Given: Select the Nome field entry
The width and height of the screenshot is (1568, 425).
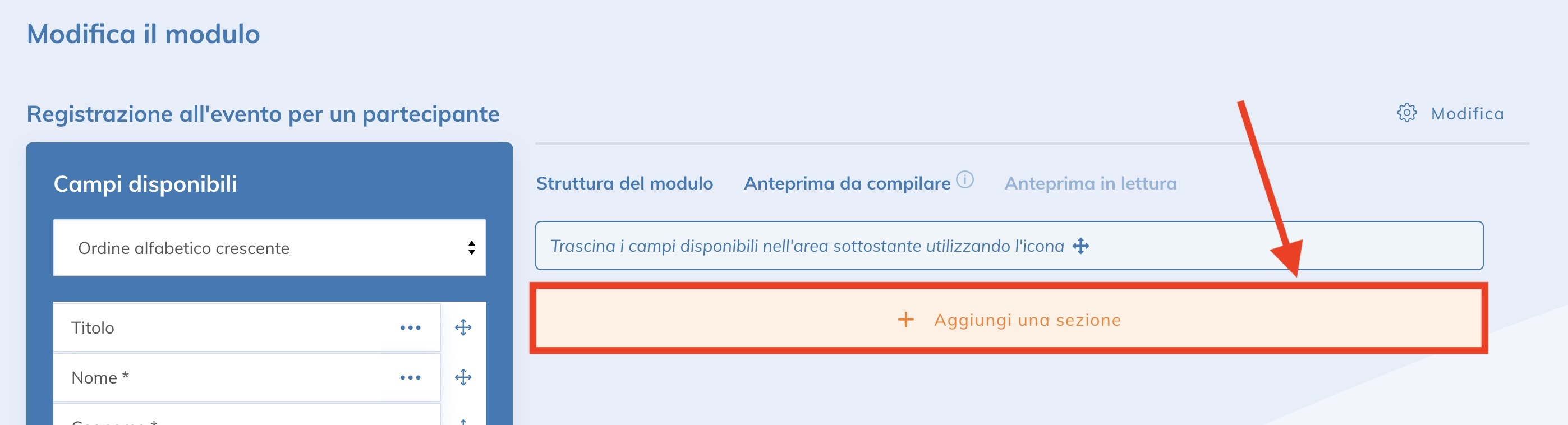Looking at the screenshot, I should pos(183,377).
